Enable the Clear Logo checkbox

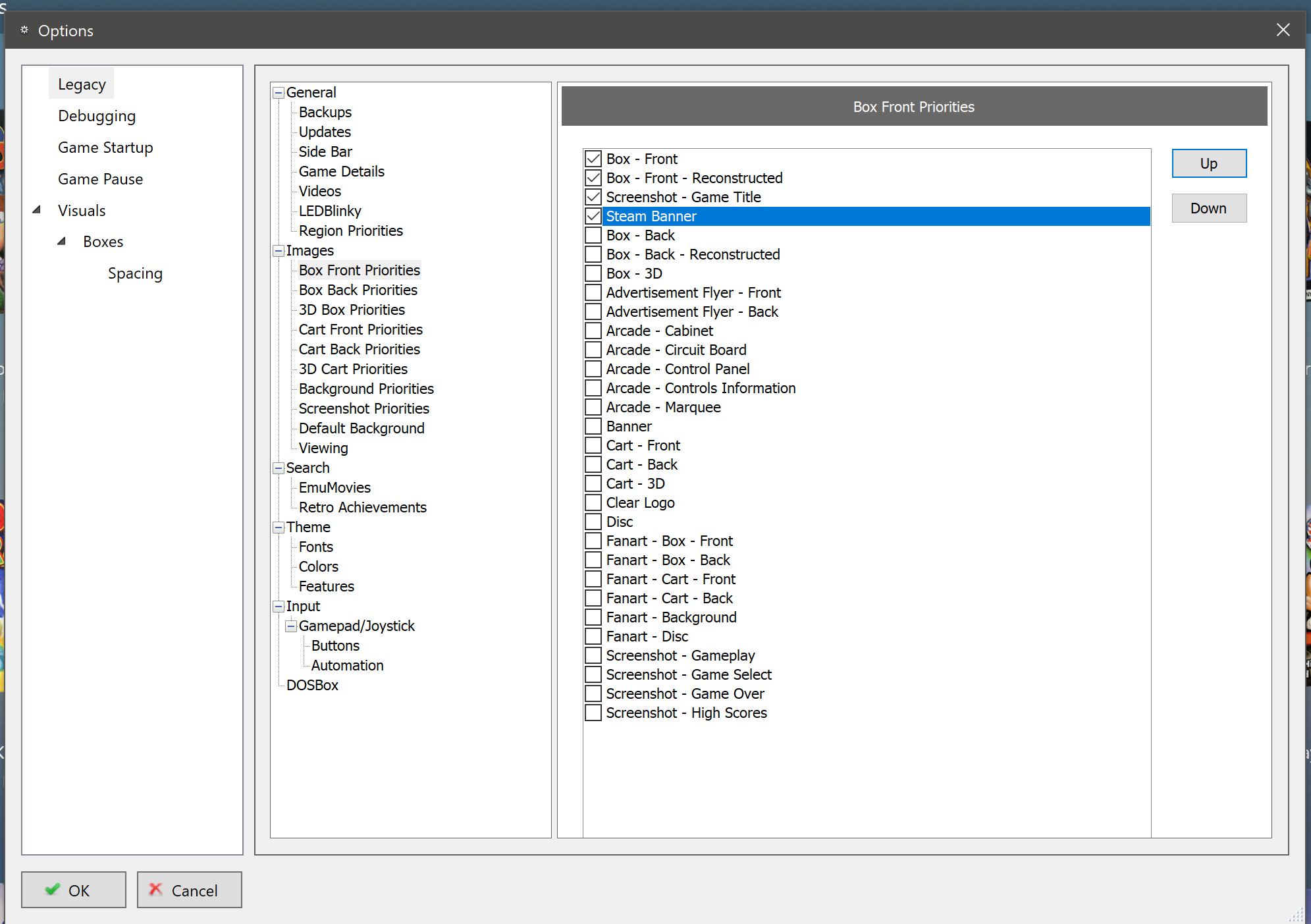[593, 503]
